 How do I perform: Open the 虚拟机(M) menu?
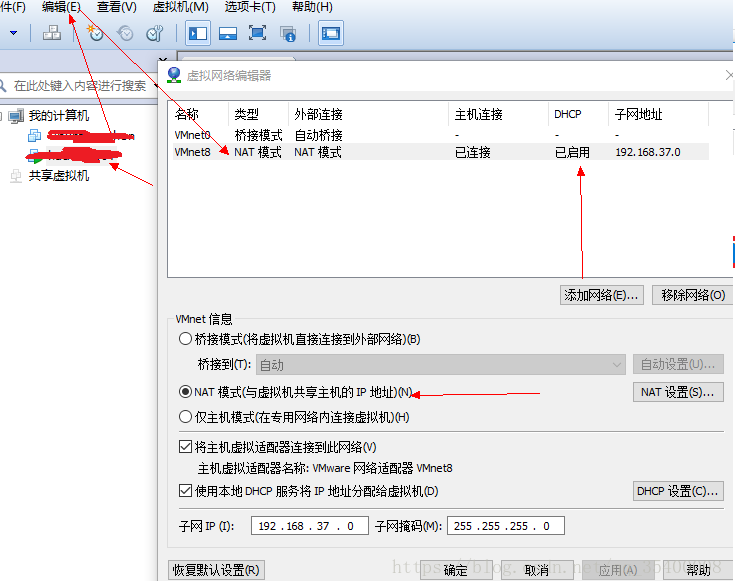[x=180, y=8]
